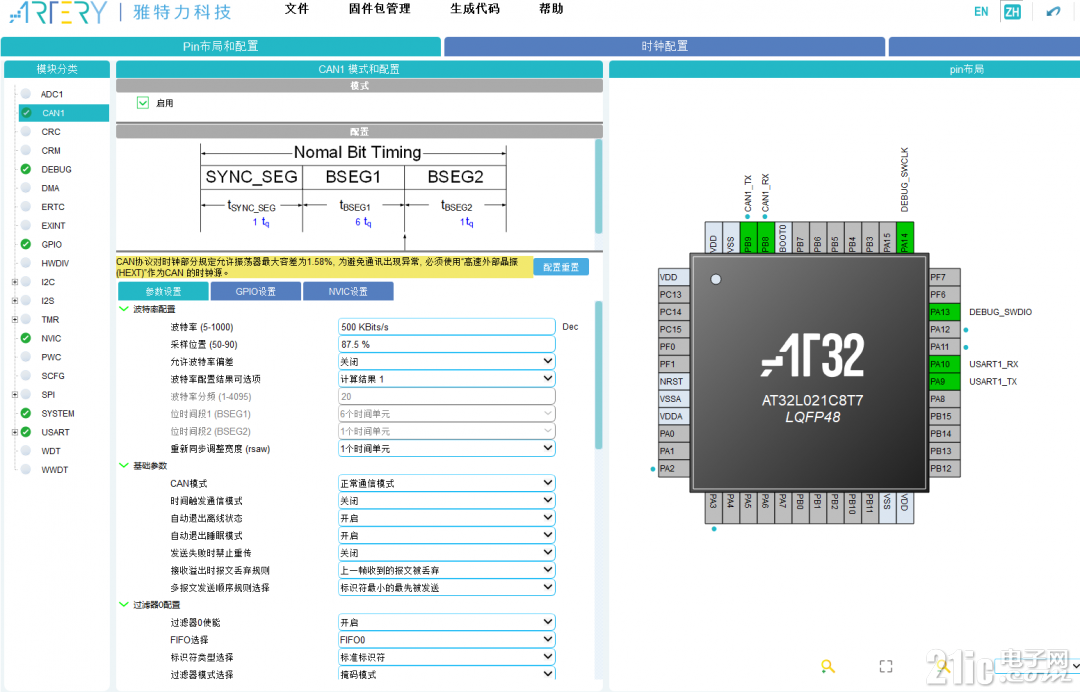Click the BOOT0 pin on the chip
The height and width of the screenshot is (692, 1080).
(x=782, y=238)
